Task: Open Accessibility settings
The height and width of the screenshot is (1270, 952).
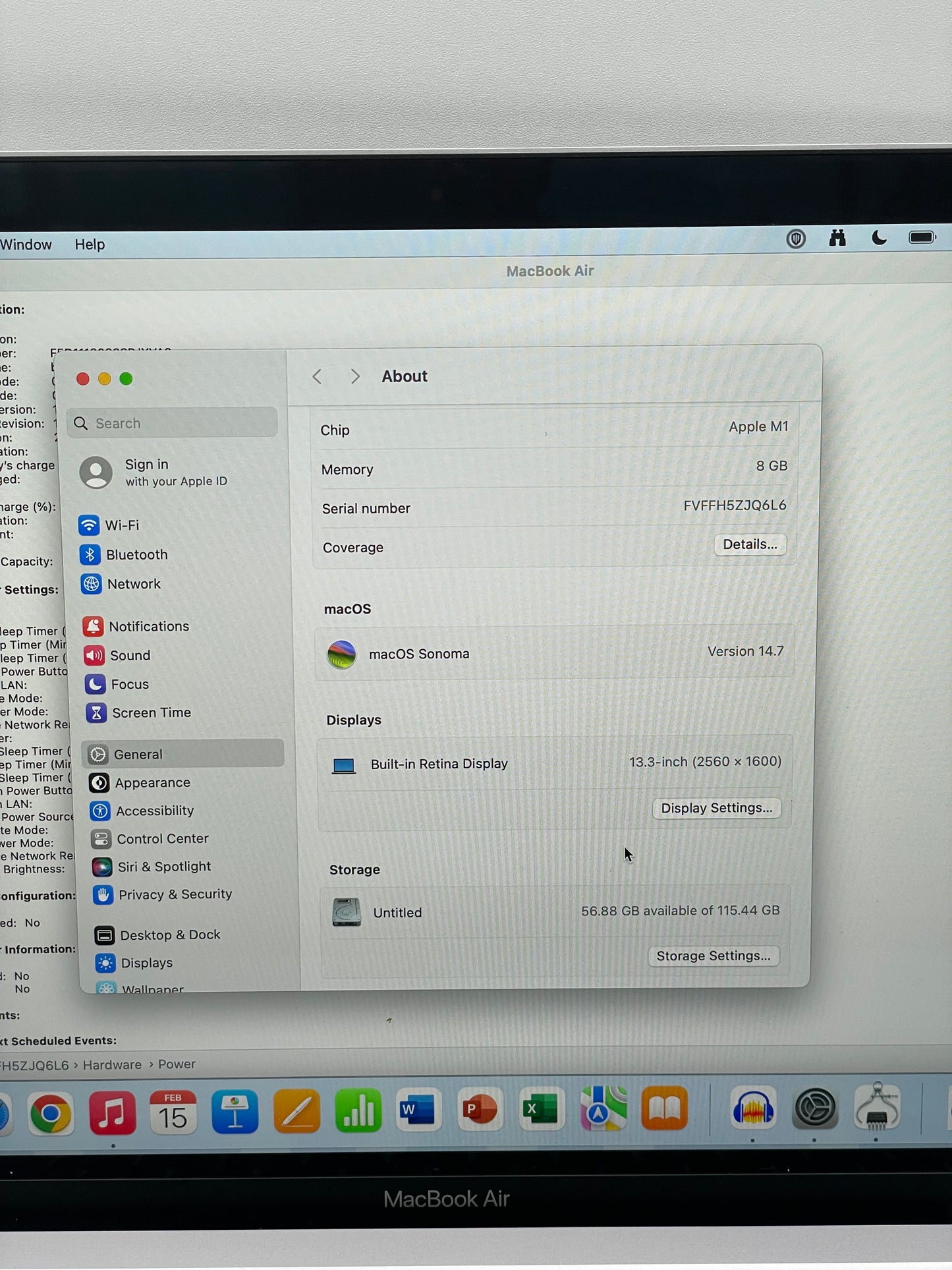Action: 142,811
